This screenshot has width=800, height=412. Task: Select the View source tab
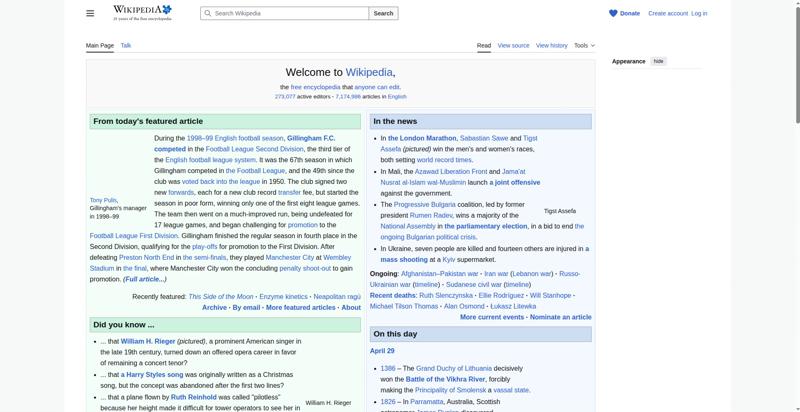pyautogui.click(x=513, y=45)
